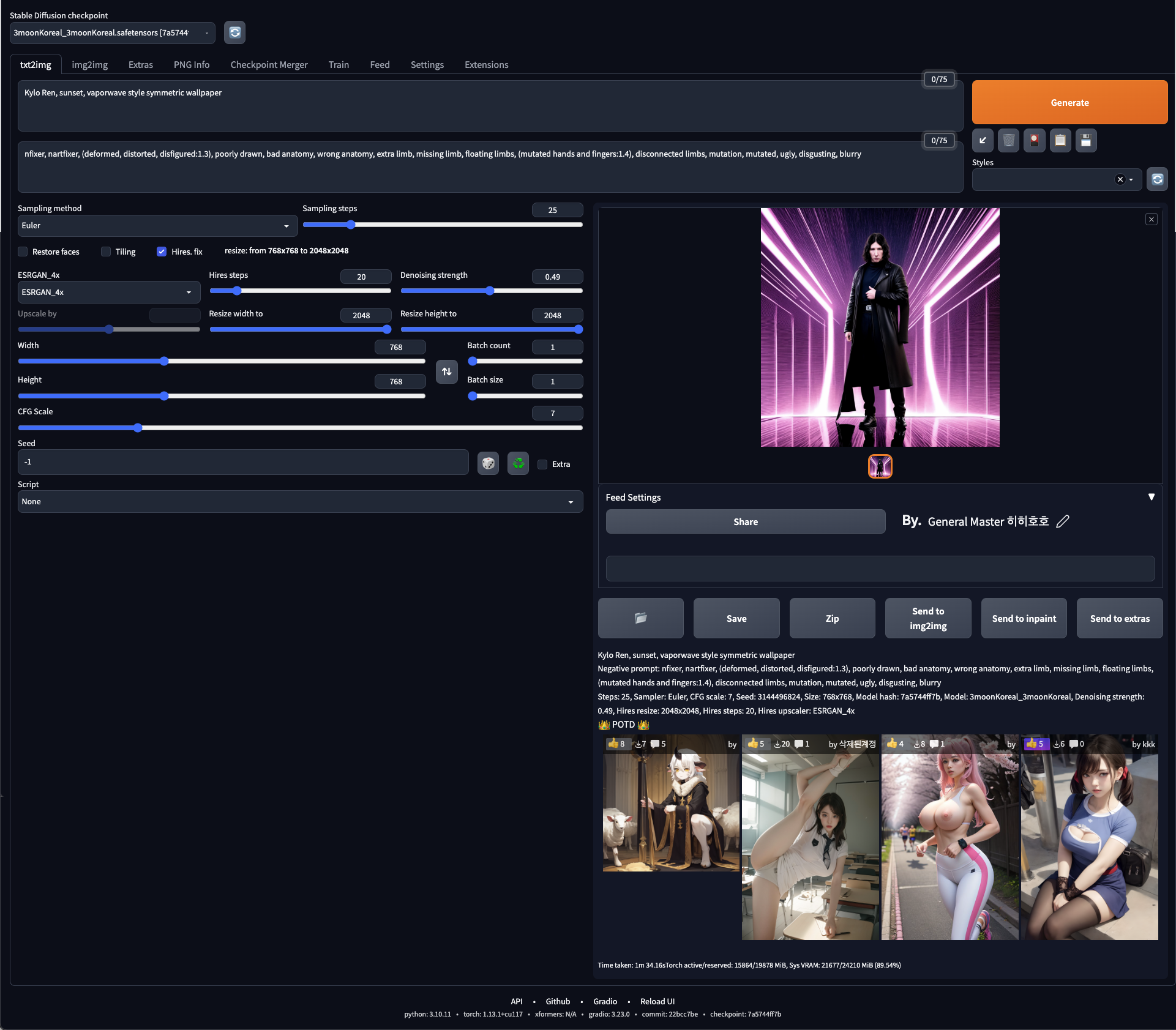Apply selected styles with the clipboard icon
This screenshot has height=1030, width=1176.
1060,141
